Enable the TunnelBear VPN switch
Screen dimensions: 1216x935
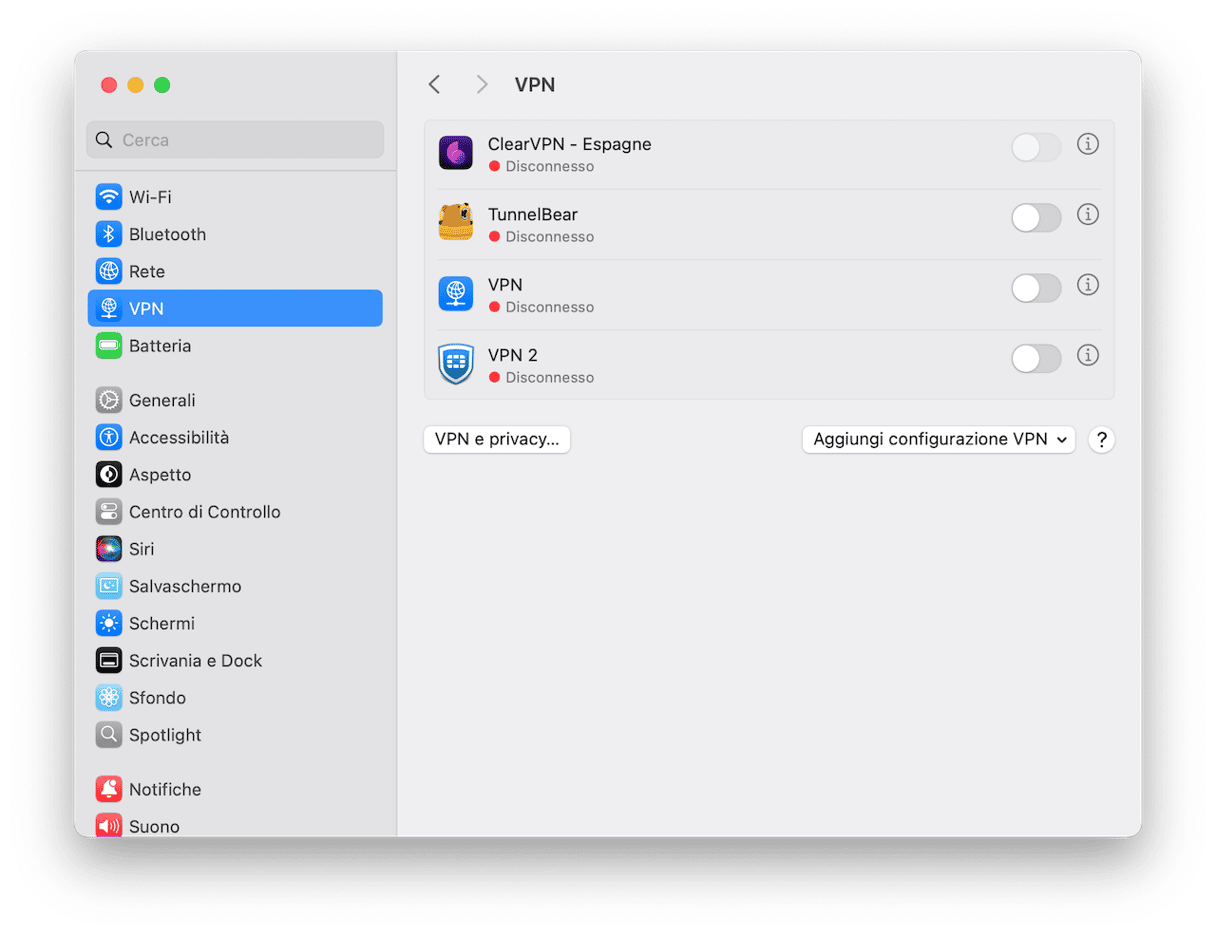pos(1036,218)
